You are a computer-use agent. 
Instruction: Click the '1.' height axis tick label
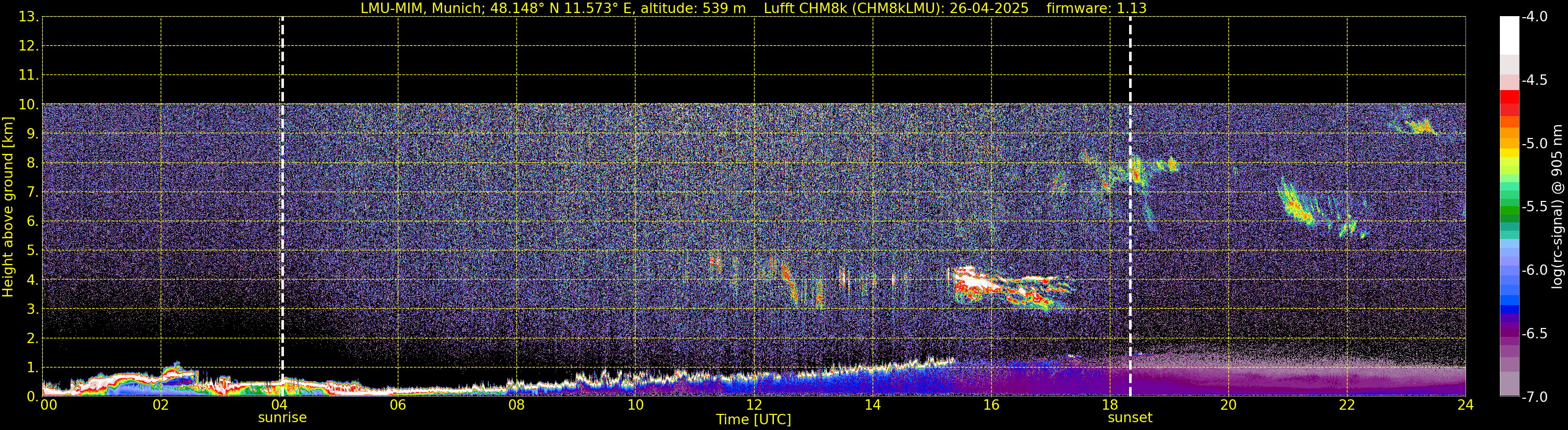pyautogui.click(x=32, y=367)
